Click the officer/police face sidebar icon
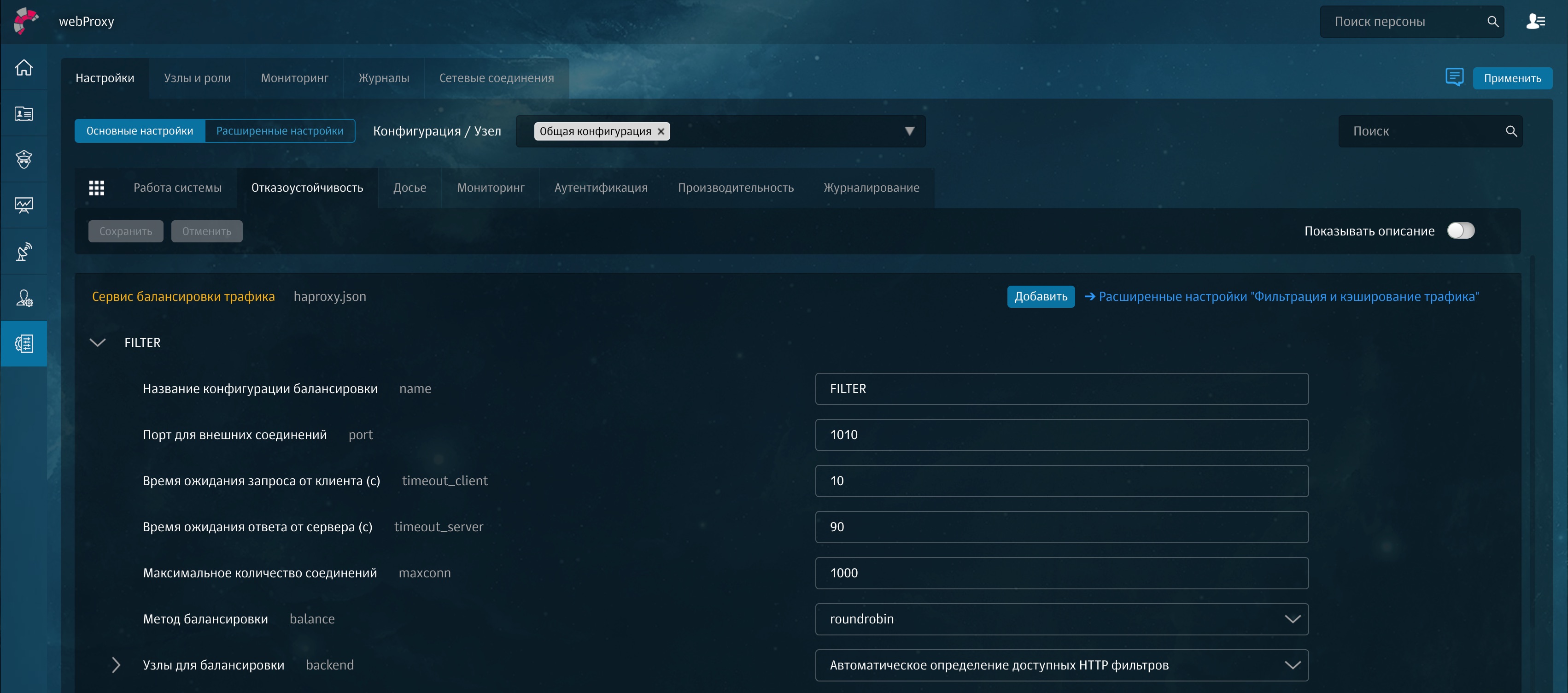The height and width of the screenshot is (693, 1568). click(x=24, y=159)
